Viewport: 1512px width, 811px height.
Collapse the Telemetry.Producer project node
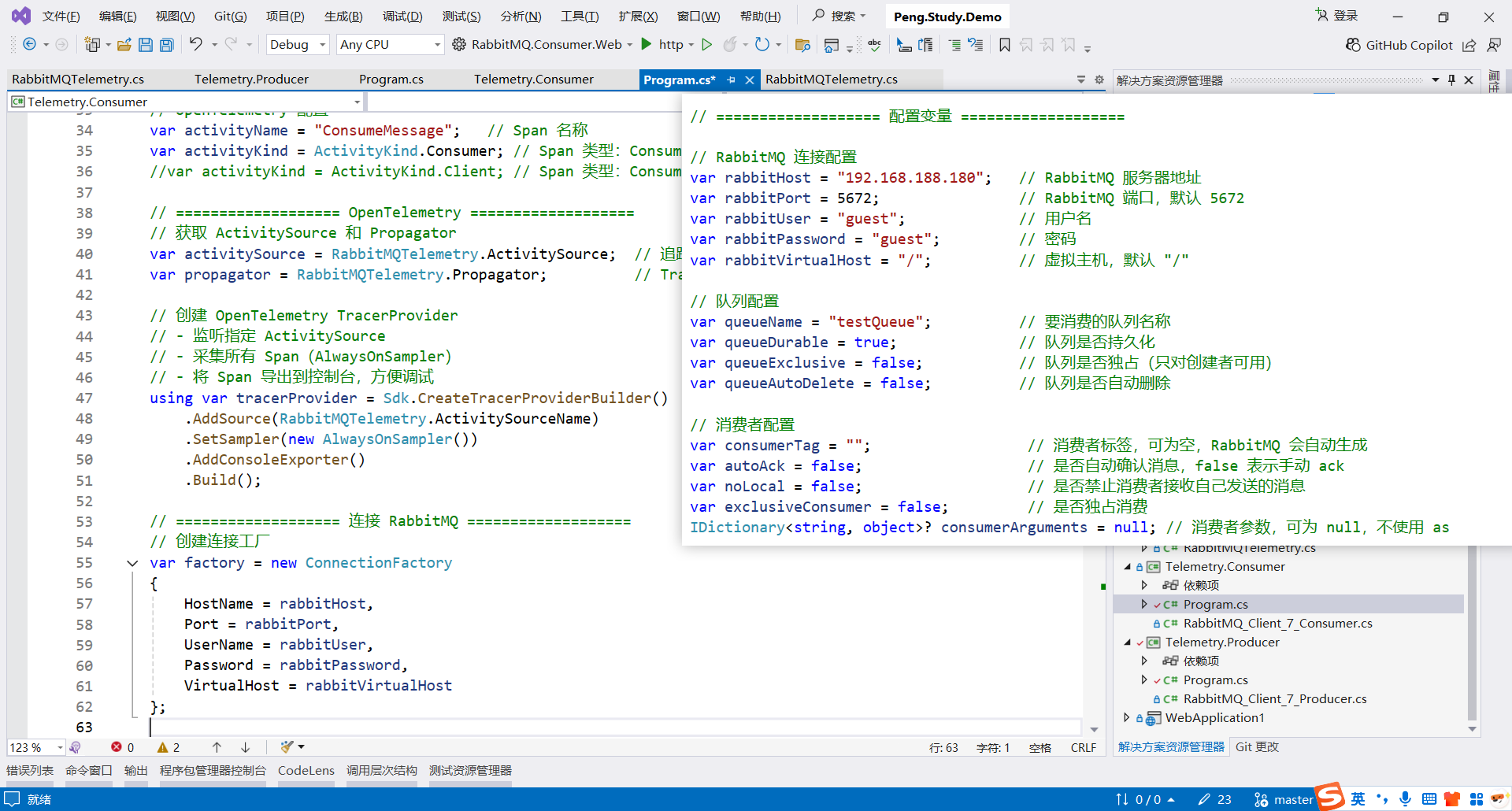click(1127, 643)
